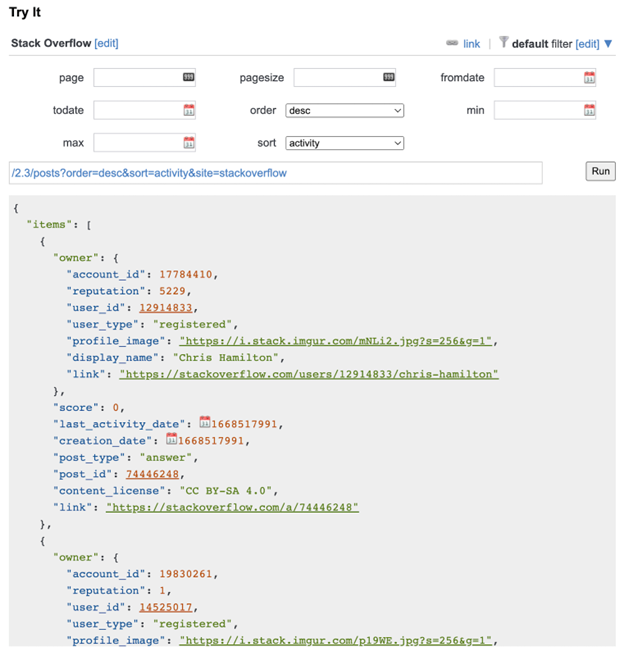Click calendar icon in fromdate field
624x656 pixels.
[589, 78]
